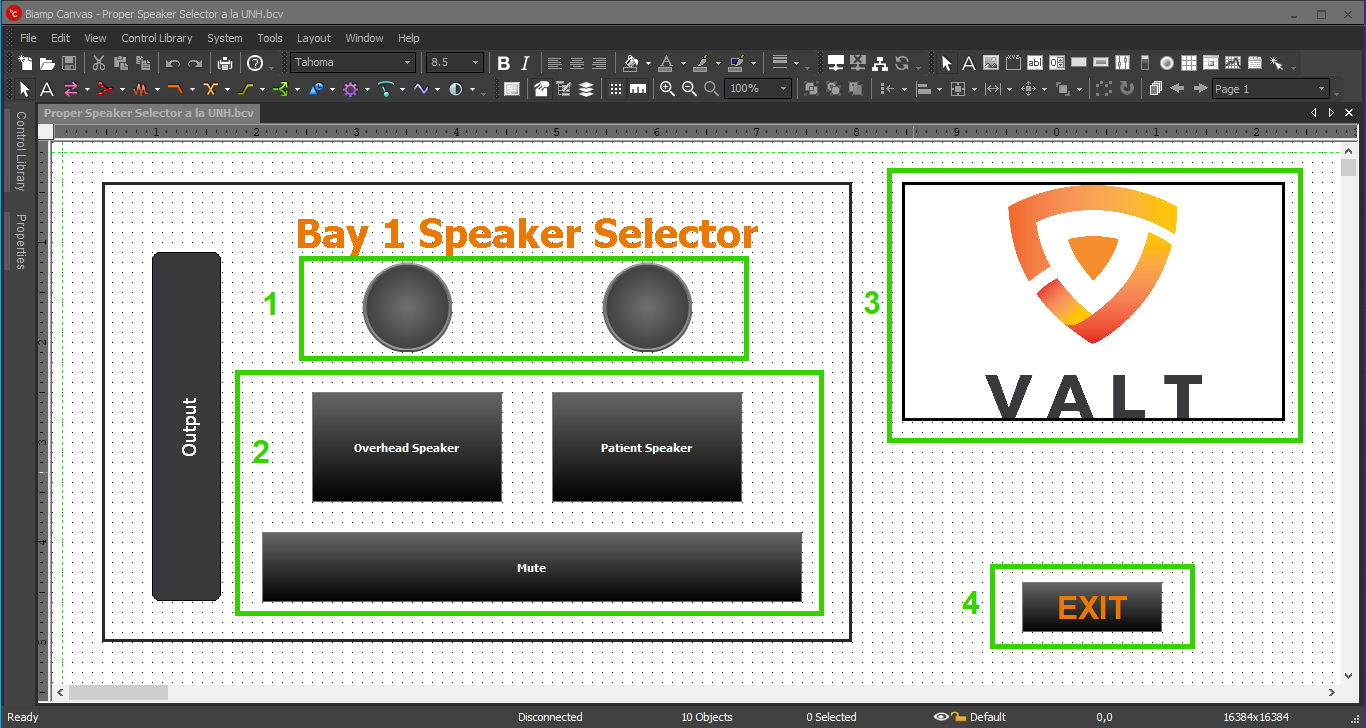Viewport: 1366px width, 728px height.
Task: Click the Zoom Out magnifier icon
Action: (689, 89)
